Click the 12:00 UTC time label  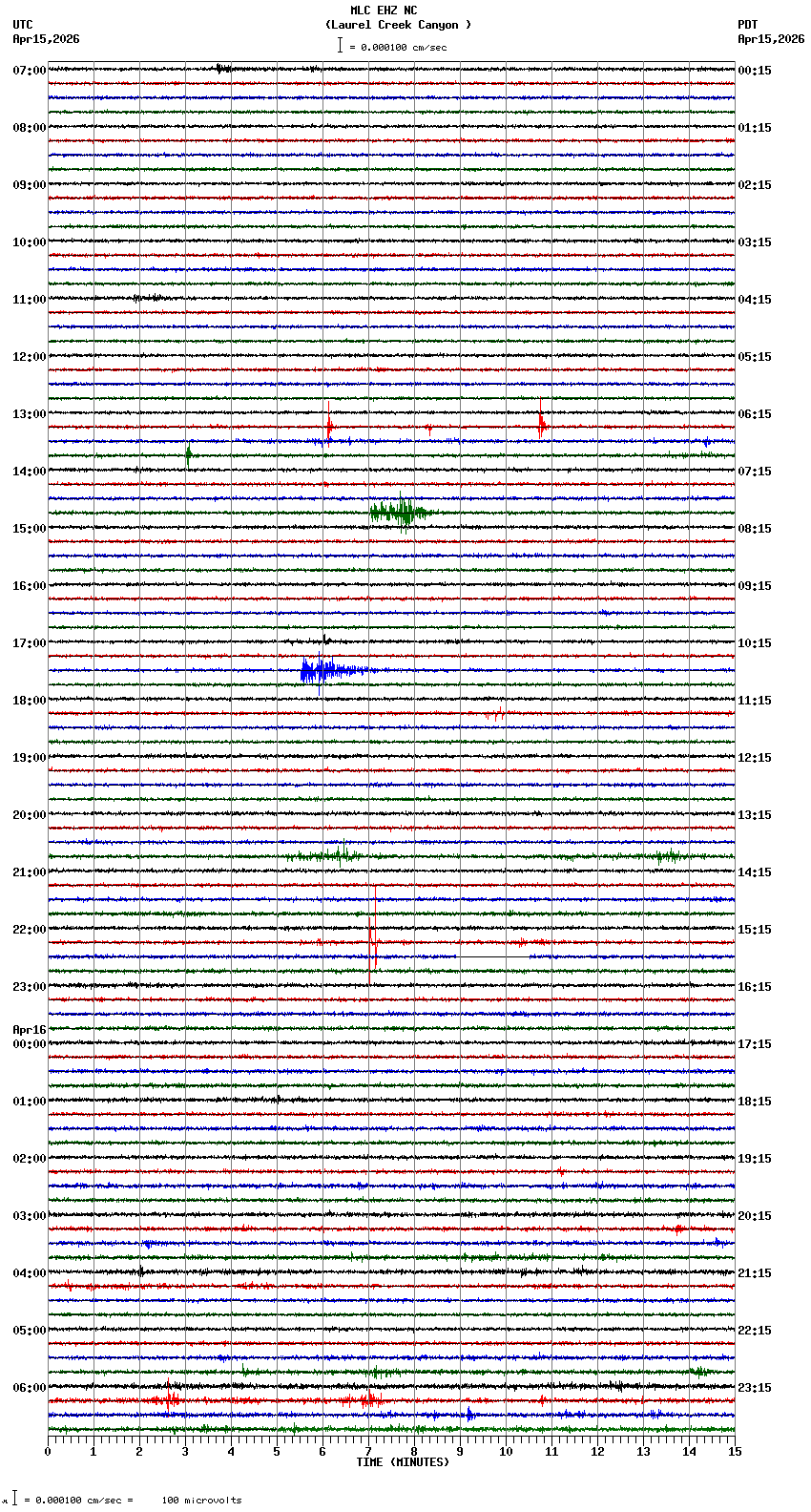point(30,357)
